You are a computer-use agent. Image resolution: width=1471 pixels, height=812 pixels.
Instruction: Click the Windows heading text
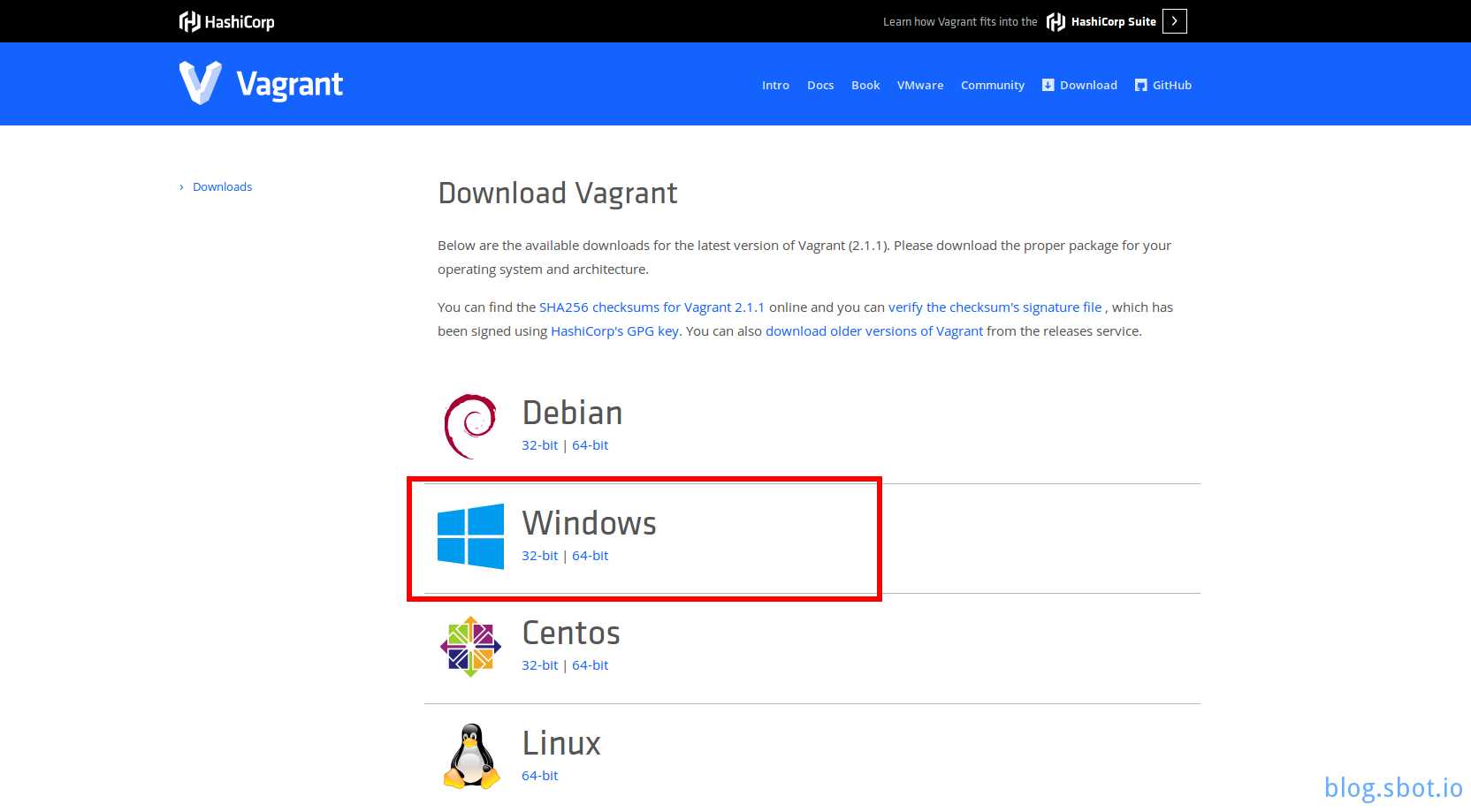(x=589, y=523)
